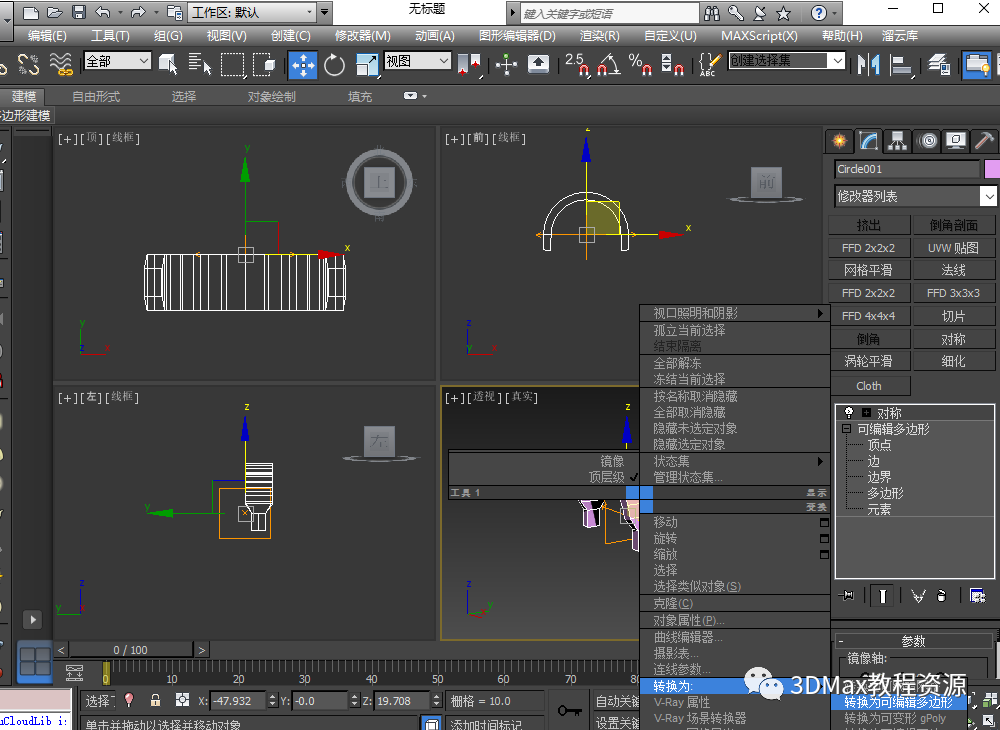1000x730 pixels.
Task: Activate the Select Object tool
Action: 168,64
